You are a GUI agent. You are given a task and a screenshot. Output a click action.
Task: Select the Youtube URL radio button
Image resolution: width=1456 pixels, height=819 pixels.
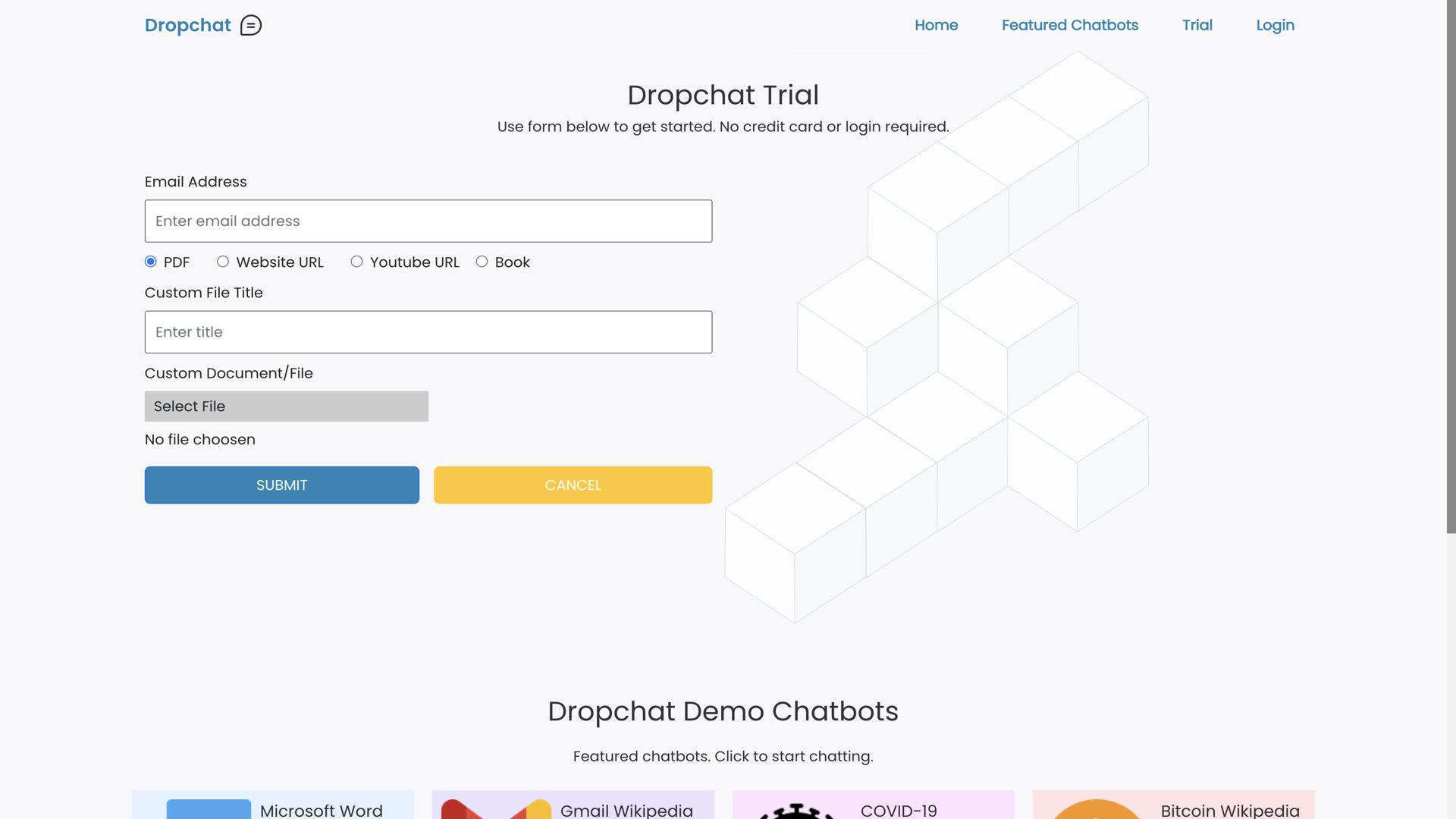coord(356,262)
